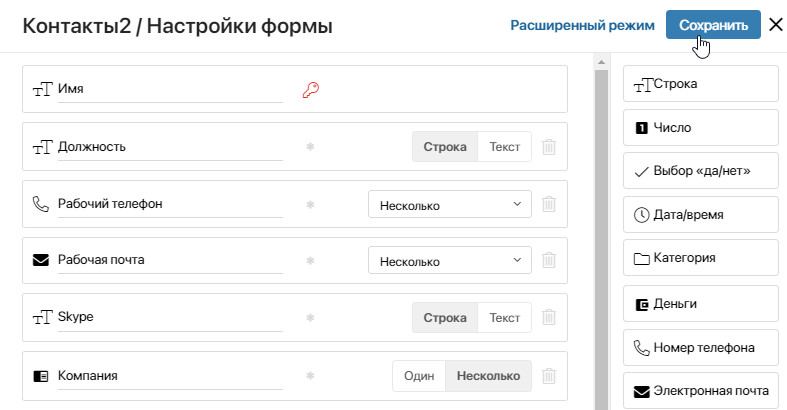Delete the Должность field with trash icon
The width and height of the screenshot is (787, 410).
coord(549,147)
